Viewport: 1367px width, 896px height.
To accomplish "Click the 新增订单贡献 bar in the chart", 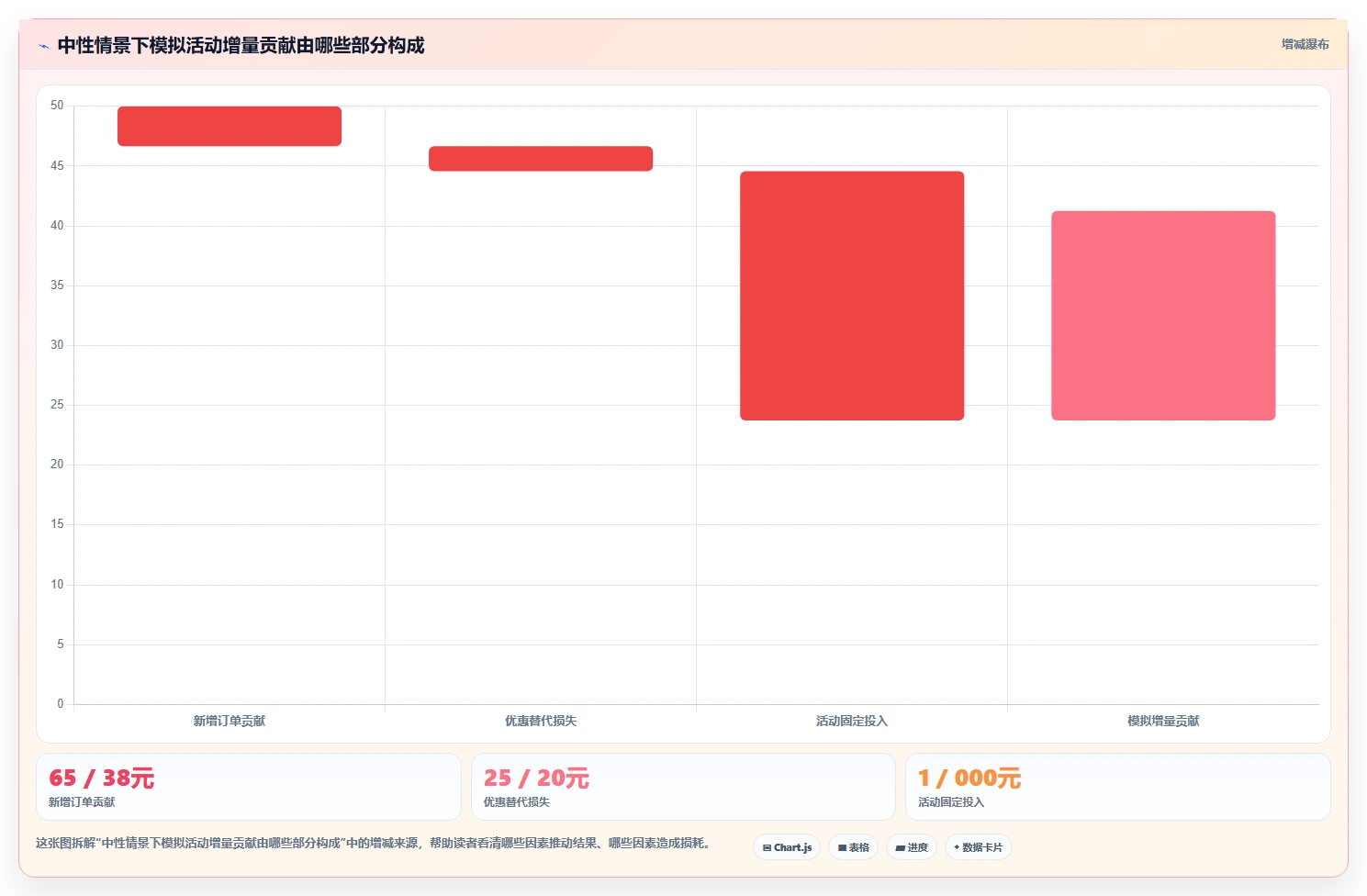I will point(230,126).
